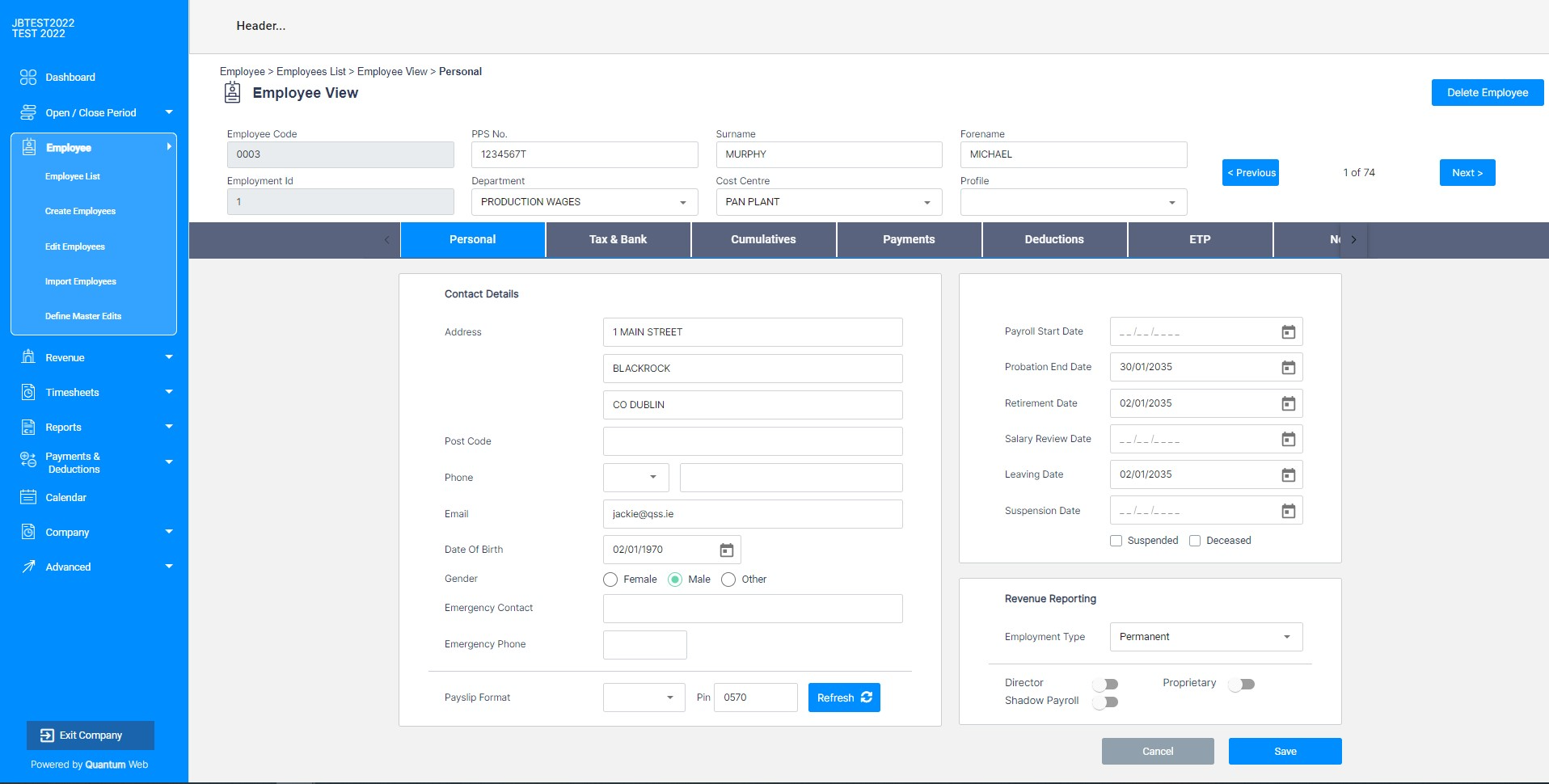
Task: Open calendar picker for Probation End Date
Action: (x=1289, y=368)
